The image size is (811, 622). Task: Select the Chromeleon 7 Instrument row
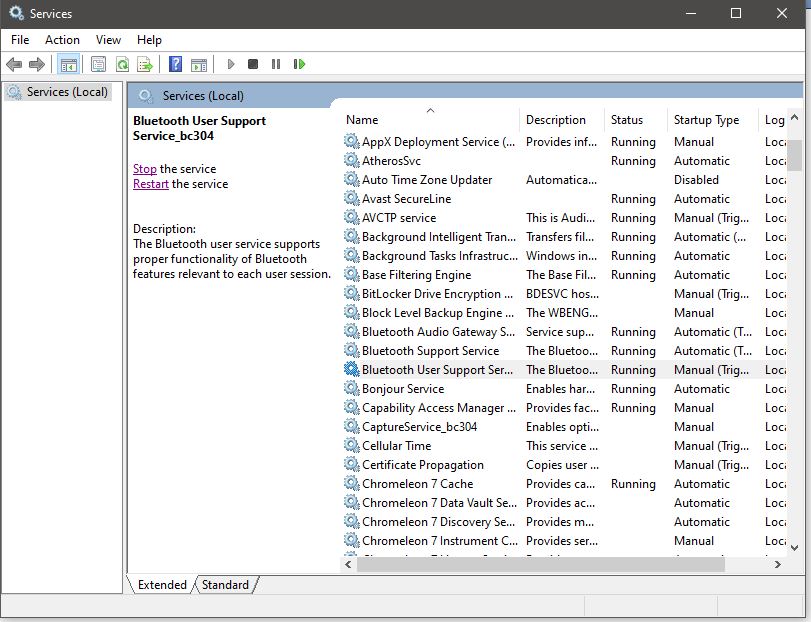564,540
